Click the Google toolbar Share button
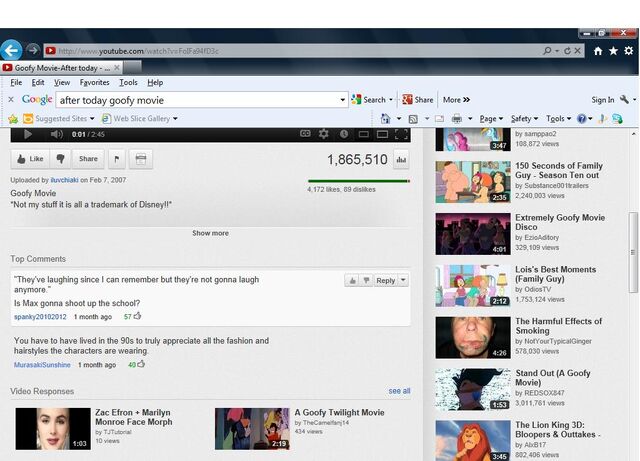Image resolution: width=640 pixels, height=461 pixels. point(418,100)
